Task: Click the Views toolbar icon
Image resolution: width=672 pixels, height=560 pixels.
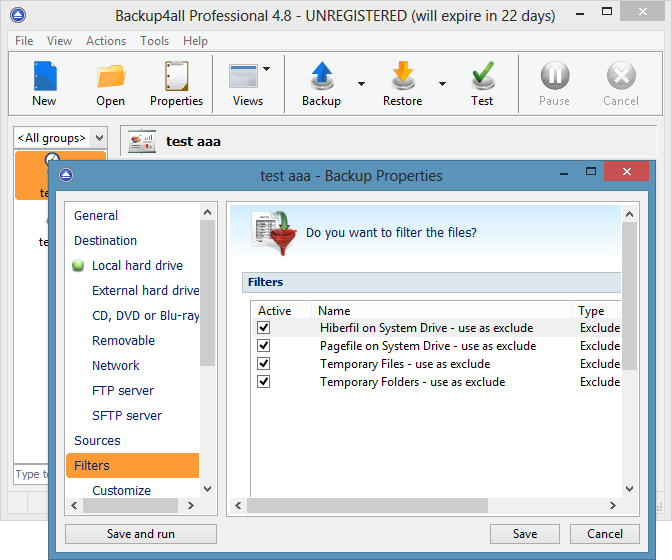Action: click(x=243, y=76)
